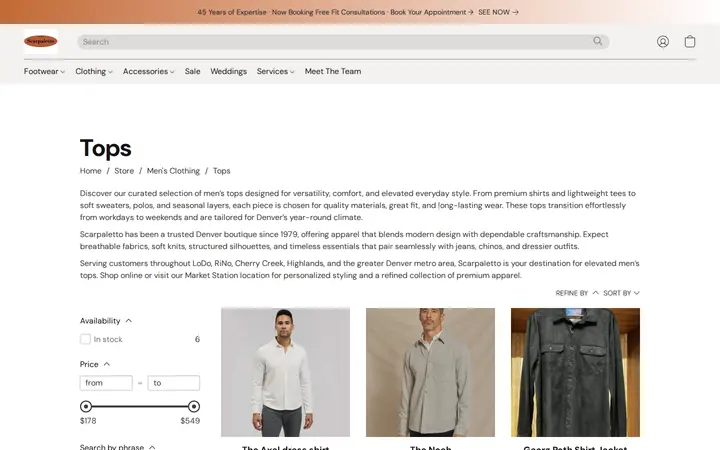Open the account profile icon

pos(663,41)
